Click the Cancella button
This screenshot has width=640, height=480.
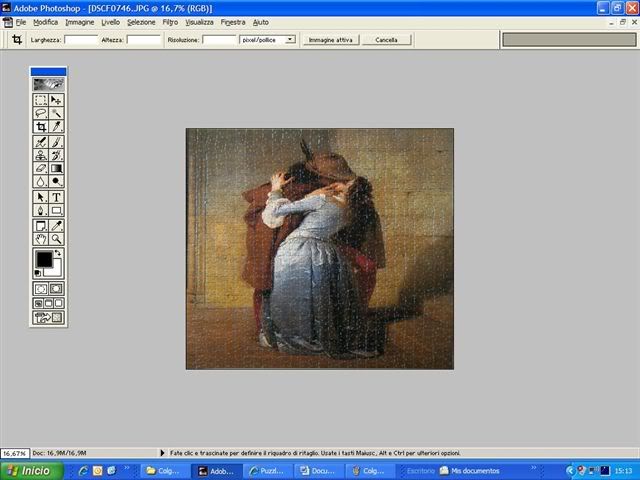[x=386, y=40]
